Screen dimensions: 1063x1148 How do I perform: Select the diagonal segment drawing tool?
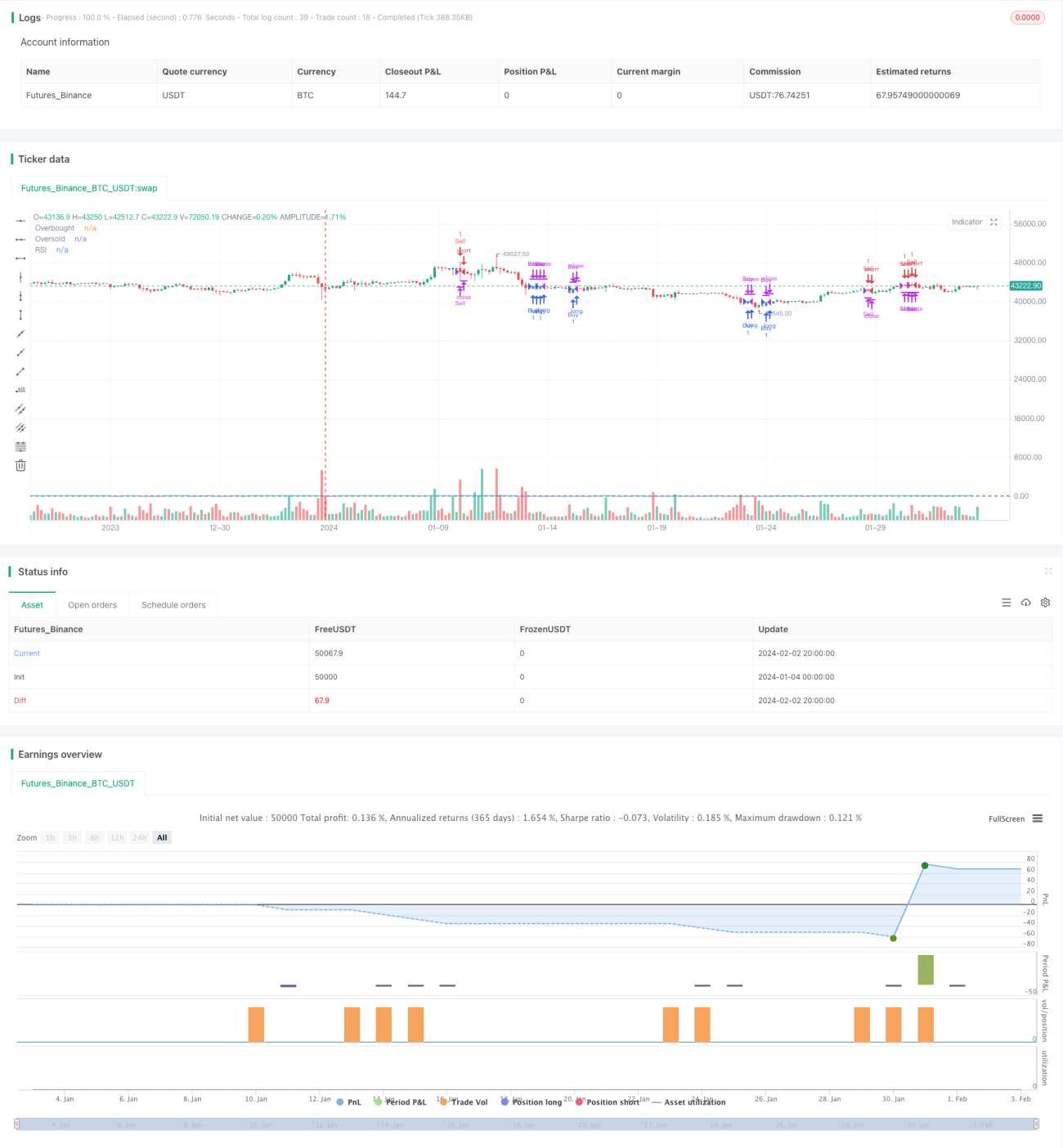coord(20,371)
